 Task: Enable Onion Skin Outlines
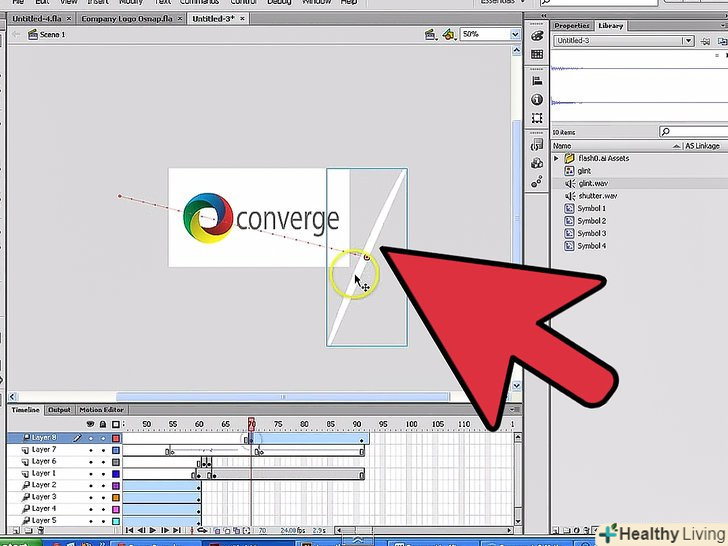[227, 530]
